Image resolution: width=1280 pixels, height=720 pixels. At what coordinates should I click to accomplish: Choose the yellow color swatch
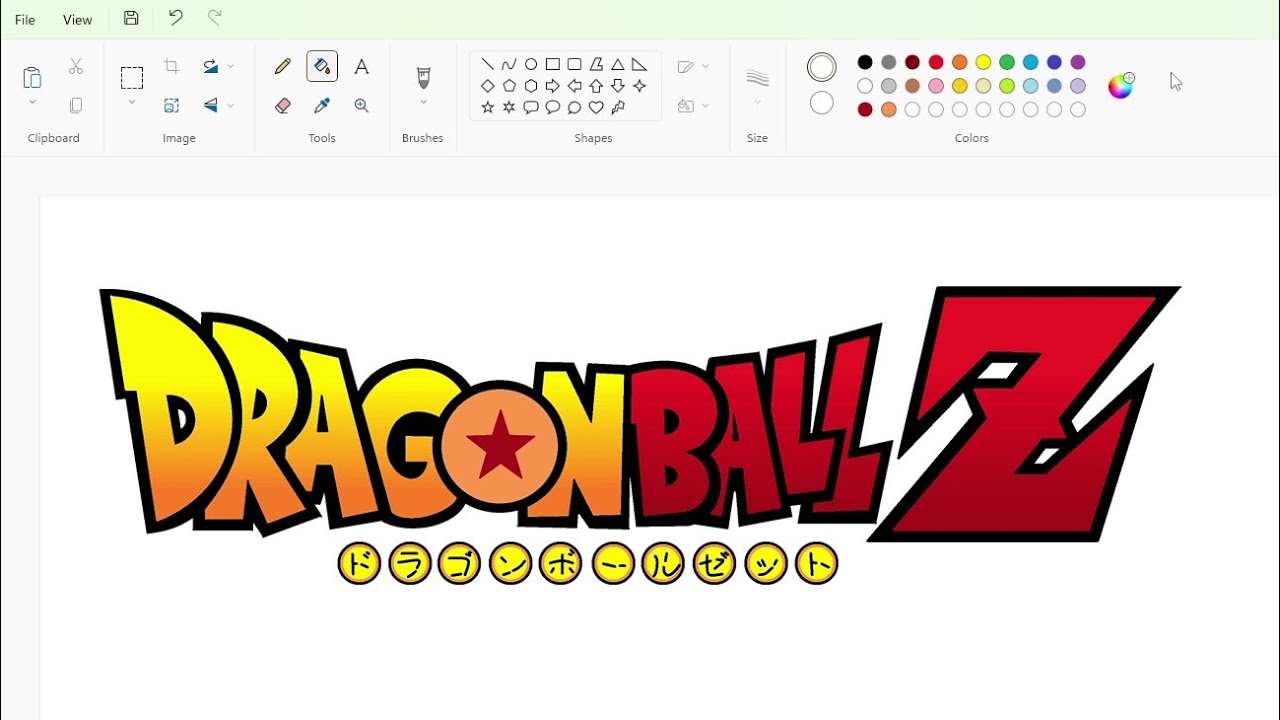pos(983,62)
